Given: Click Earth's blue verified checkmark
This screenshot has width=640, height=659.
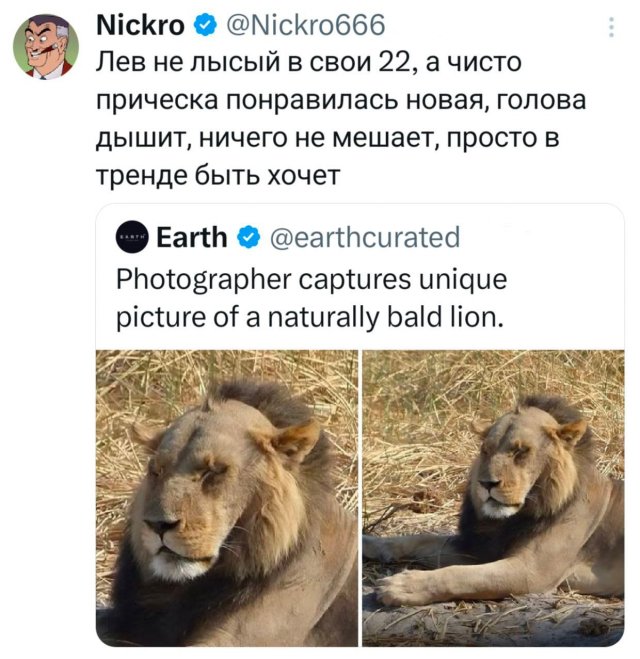Looking at the screenshot, I should pos(247,237).
